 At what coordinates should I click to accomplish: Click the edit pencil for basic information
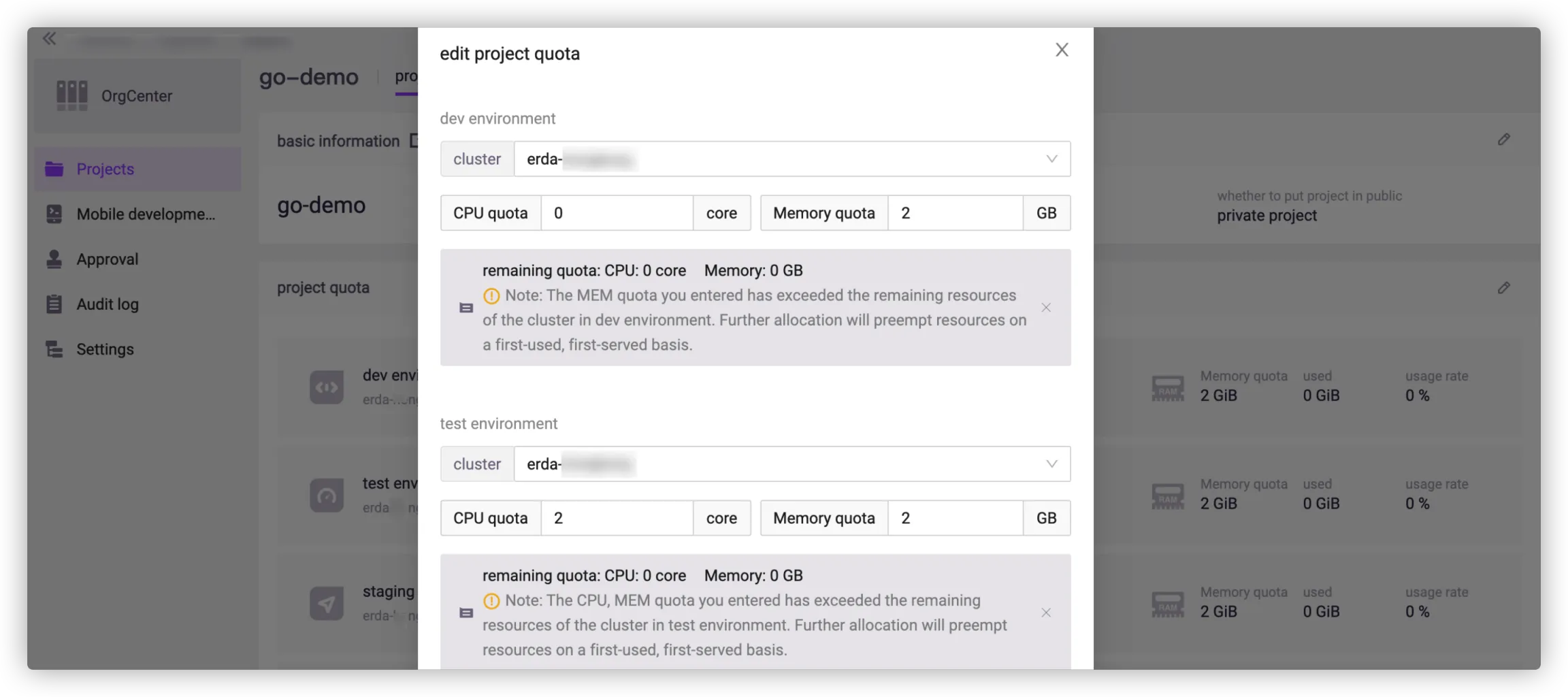(x=1503, y=140)
